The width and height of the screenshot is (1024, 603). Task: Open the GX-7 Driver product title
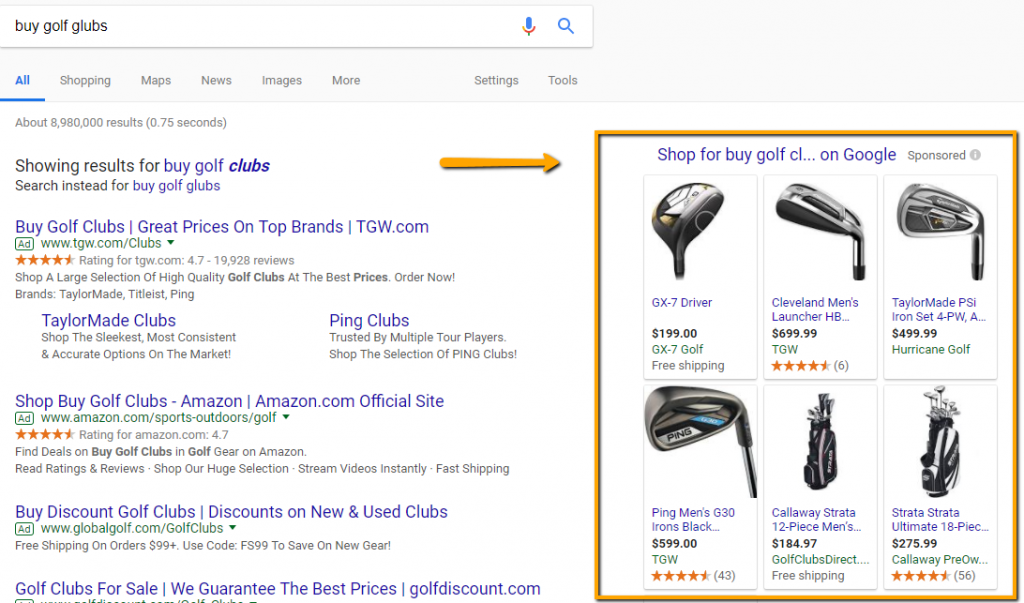coord(682,302)
